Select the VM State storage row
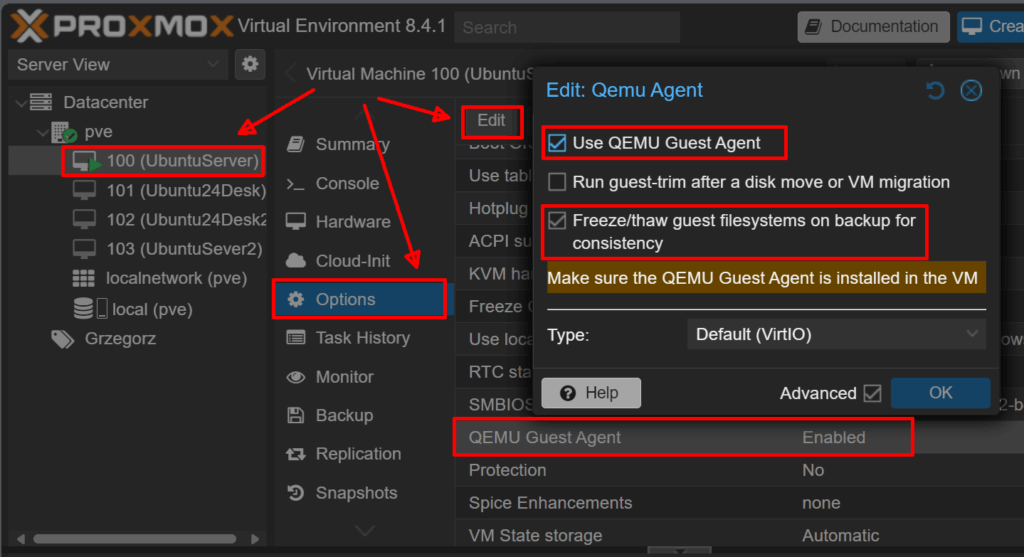The image size is (1024, 557). (x=739, y=535)
